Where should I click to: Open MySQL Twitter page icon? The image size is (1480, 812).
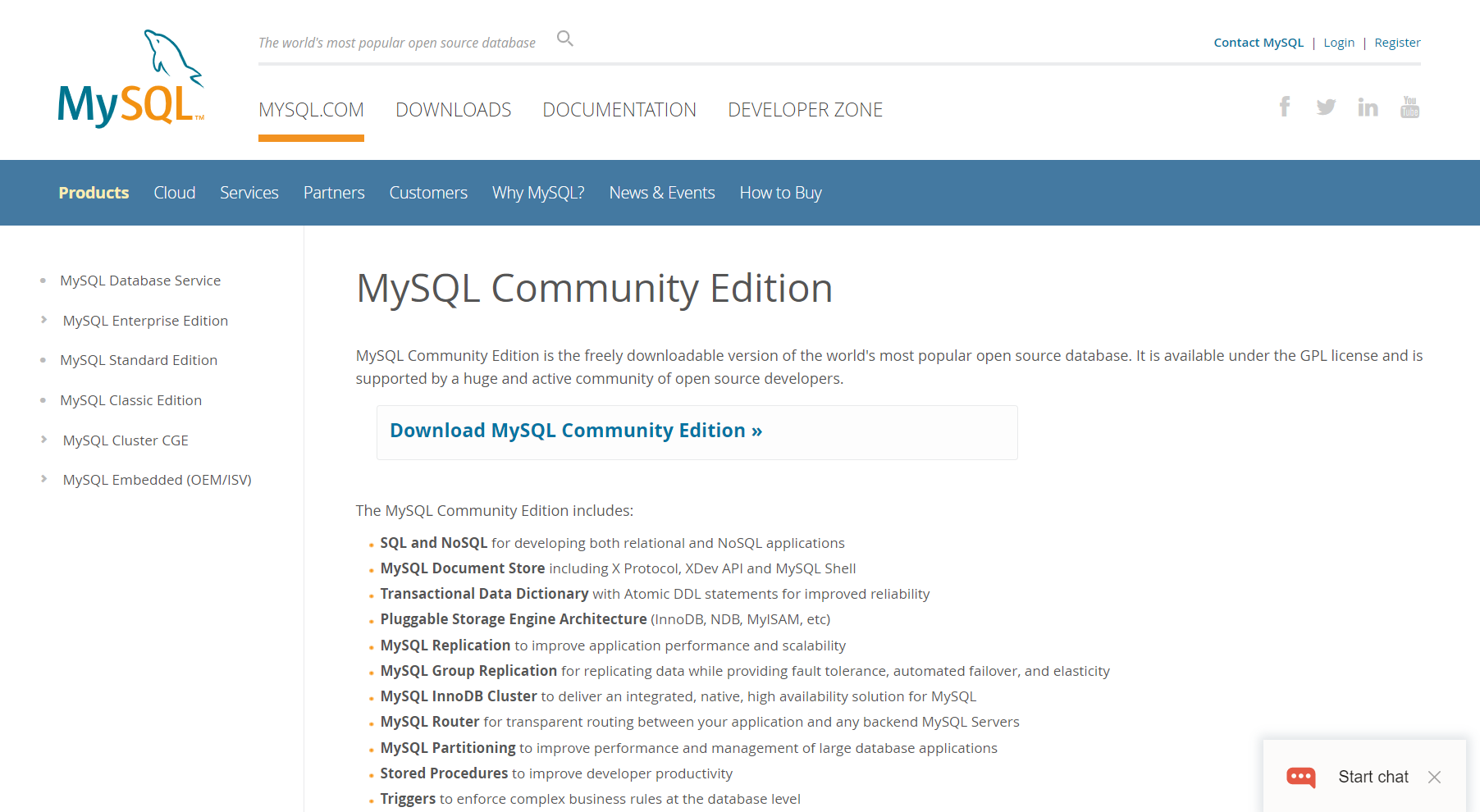[1326, 107]
